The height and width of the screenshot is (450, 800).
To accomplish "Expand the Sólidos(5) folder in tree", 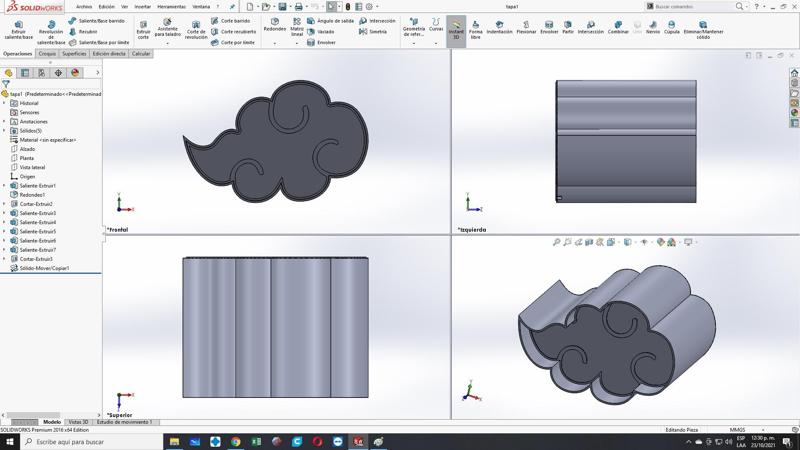I will coord(4,130).
